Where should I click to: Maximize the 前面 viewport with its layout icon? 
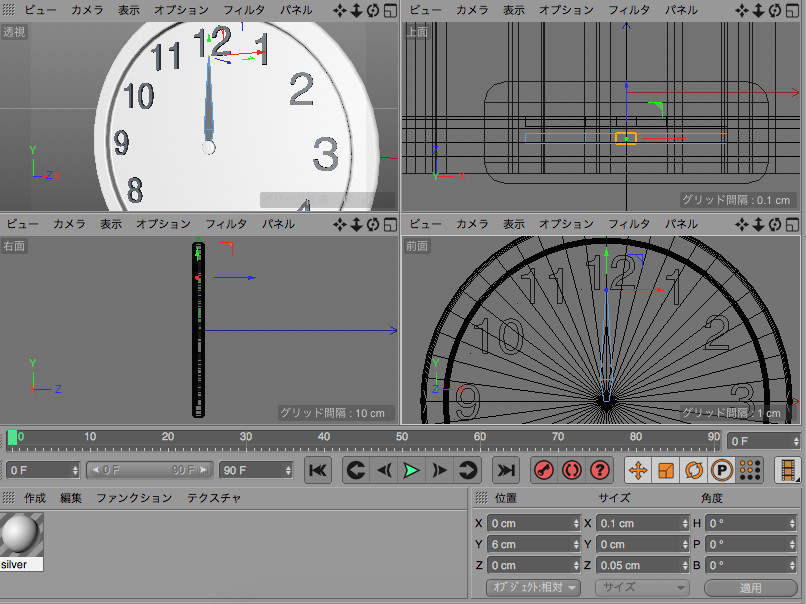click(793, 225)
